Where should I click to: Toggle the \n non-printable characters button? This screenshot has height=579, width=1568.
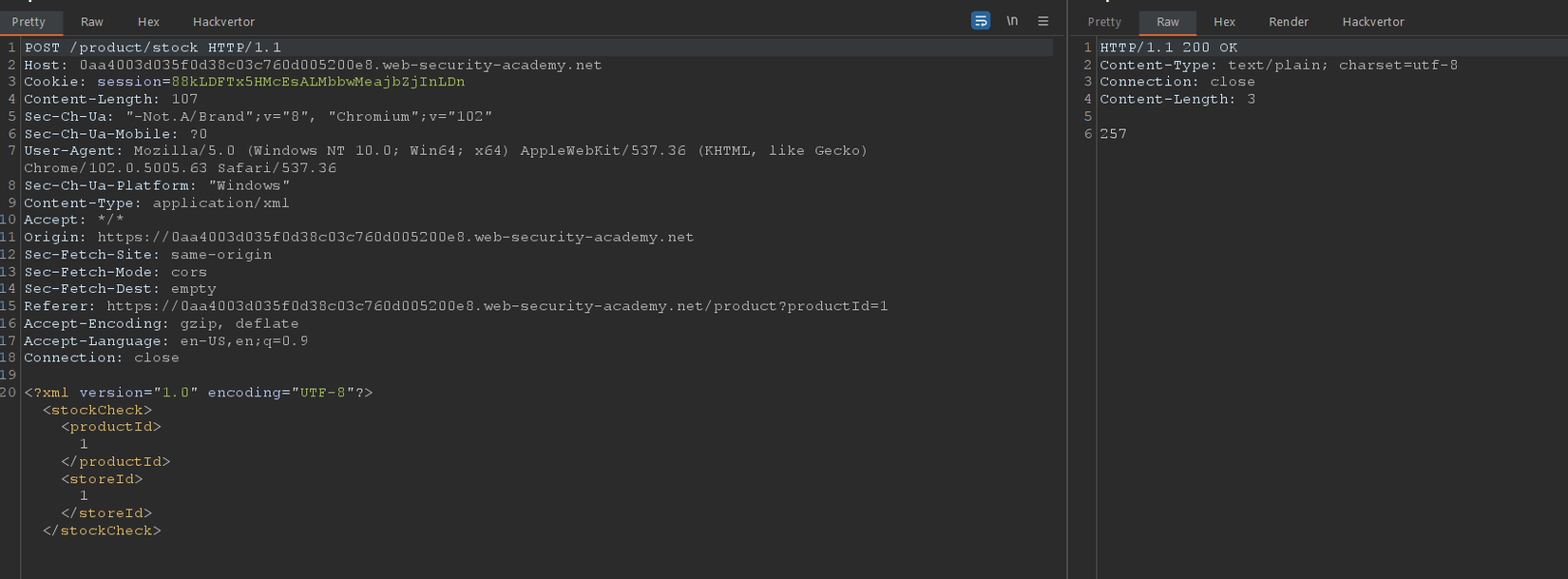1012,21
